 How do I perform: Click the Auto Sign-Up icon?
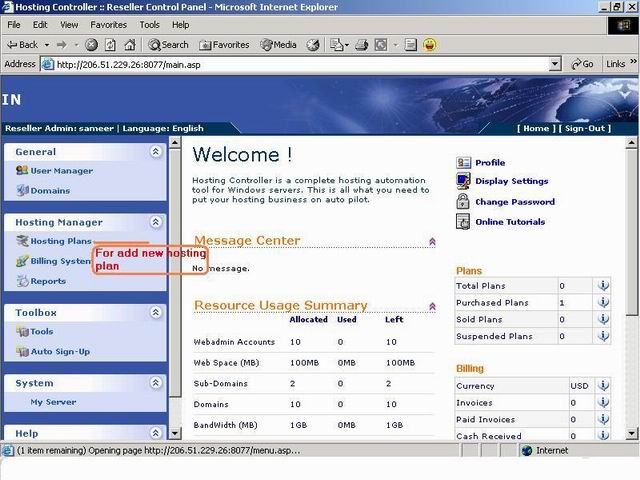point(22,351)
